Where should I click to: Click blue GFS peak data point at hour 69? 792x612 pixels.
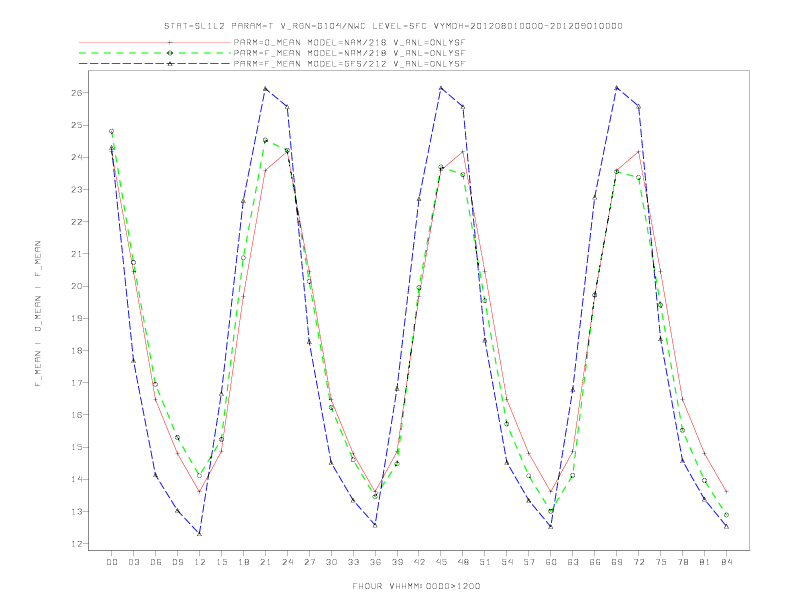pyautogui.click(x=617, y=88)
